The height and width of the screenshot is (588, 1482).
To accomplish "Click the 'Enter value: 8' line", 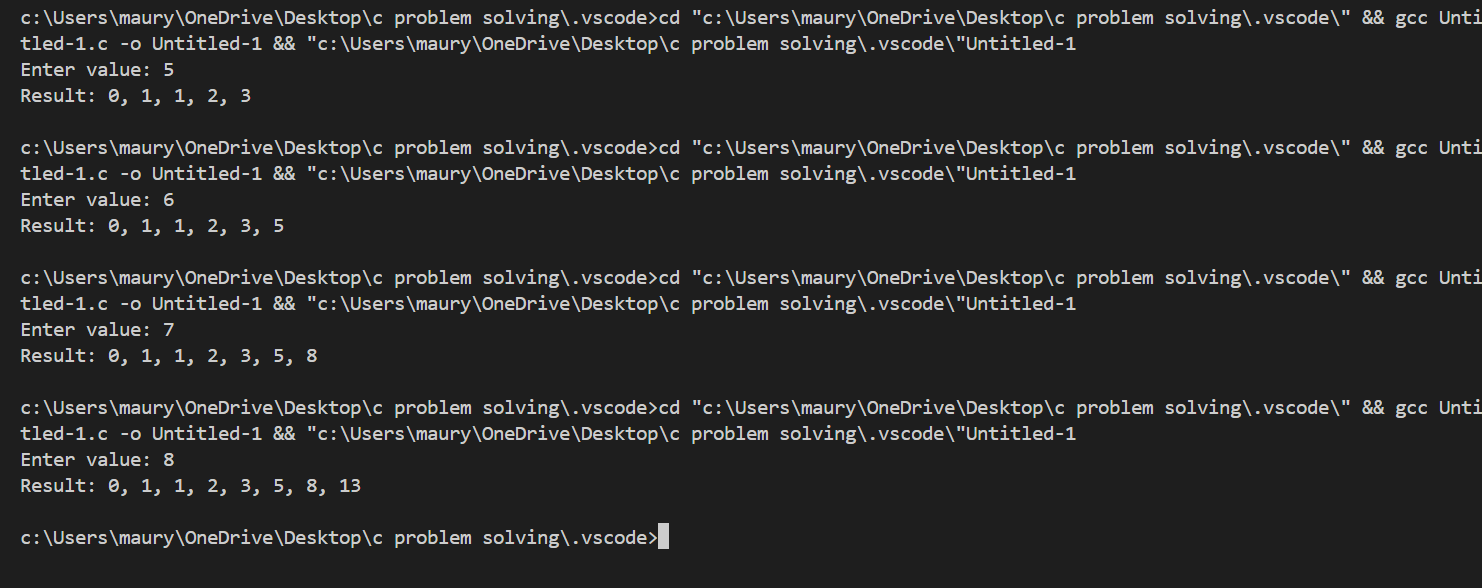I will 97,460.
